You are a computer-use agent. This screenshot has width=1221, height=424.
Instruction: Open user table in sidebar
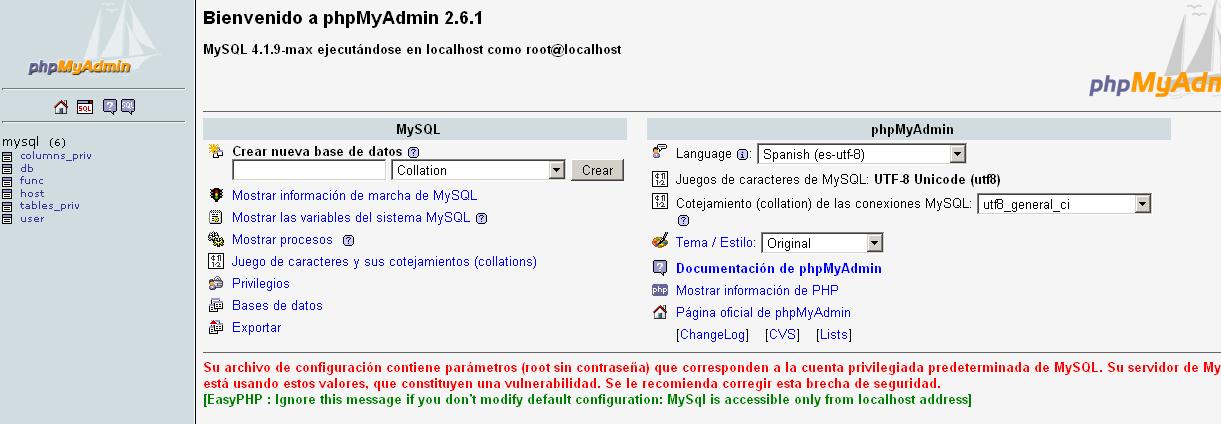click(32, 219)
